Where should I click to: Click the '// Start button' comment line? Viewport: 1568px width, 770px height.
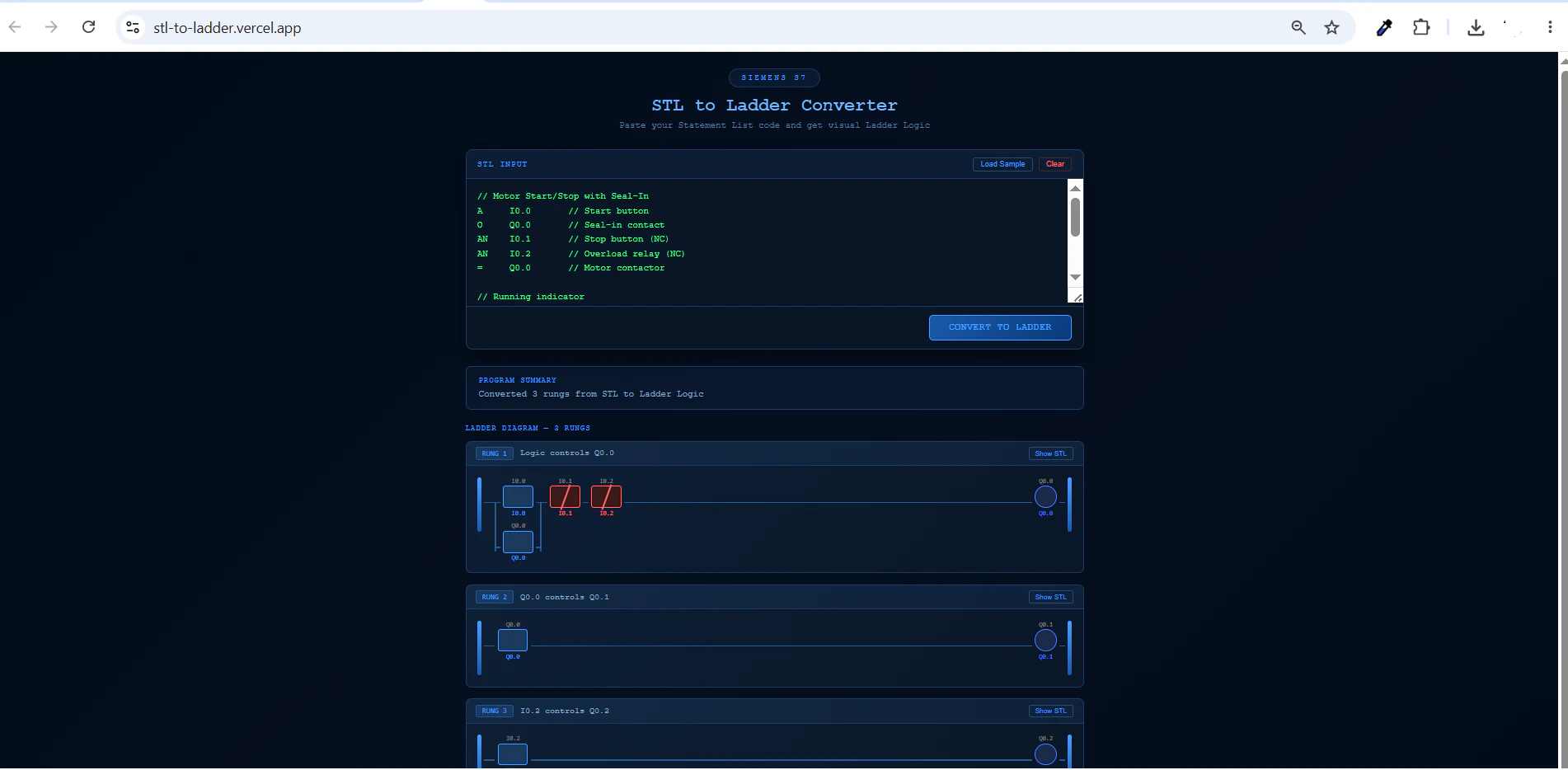pyautogui.click(x=608, y=211)
